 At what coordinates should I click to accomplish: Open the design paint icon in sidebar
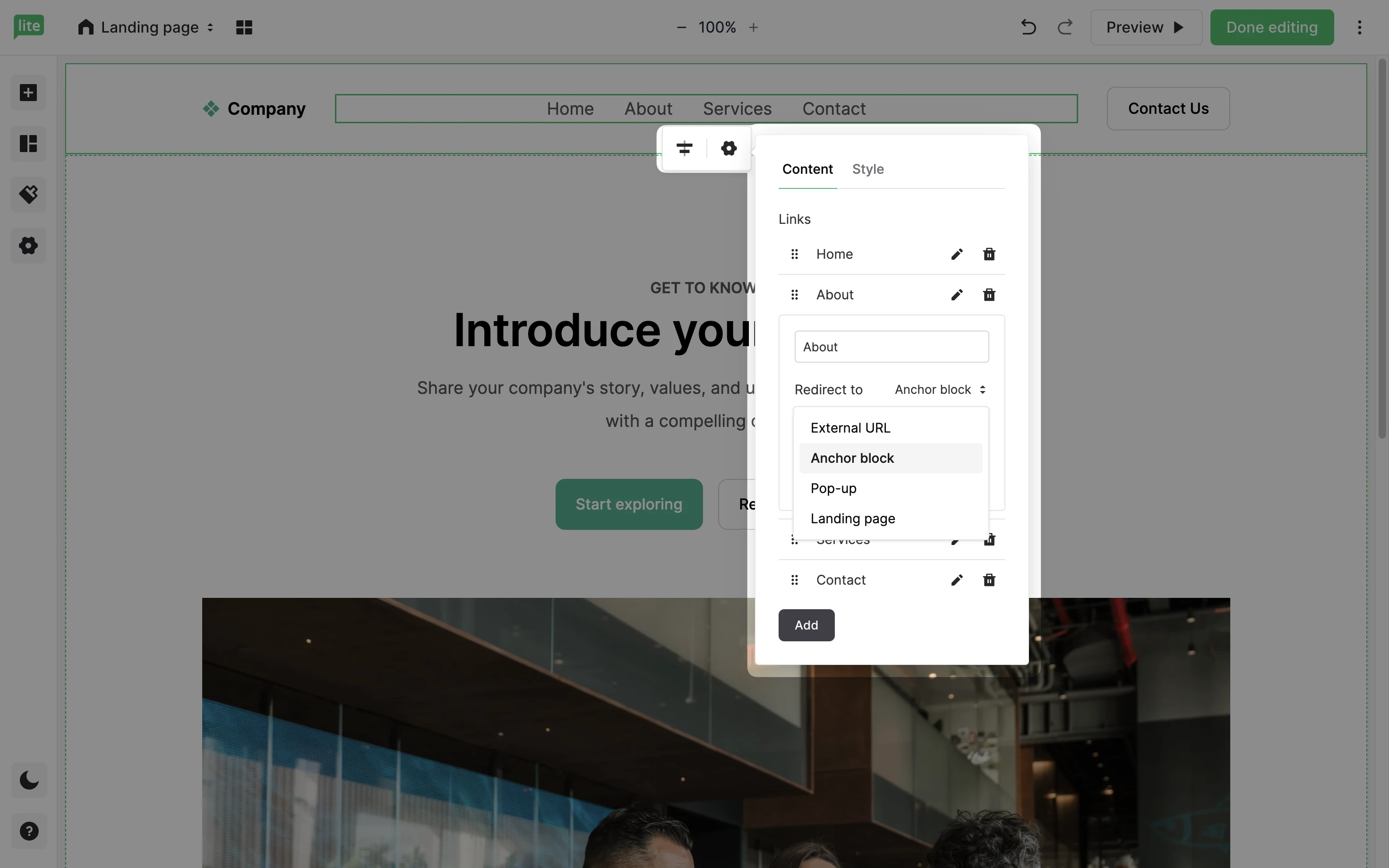(x=28, y=195)
